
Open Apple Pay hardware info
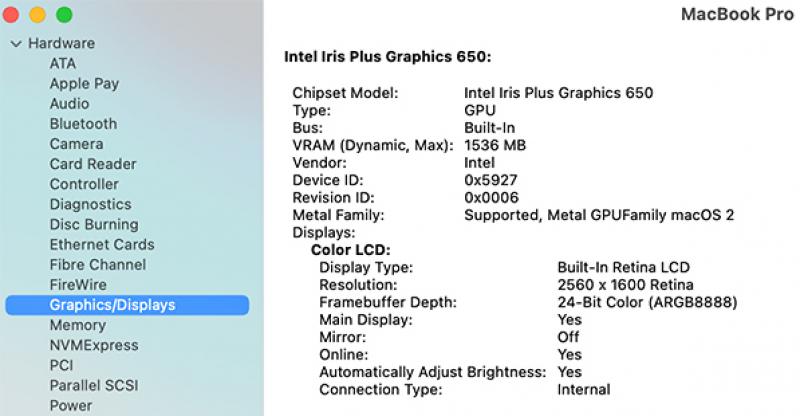(84, 84)
